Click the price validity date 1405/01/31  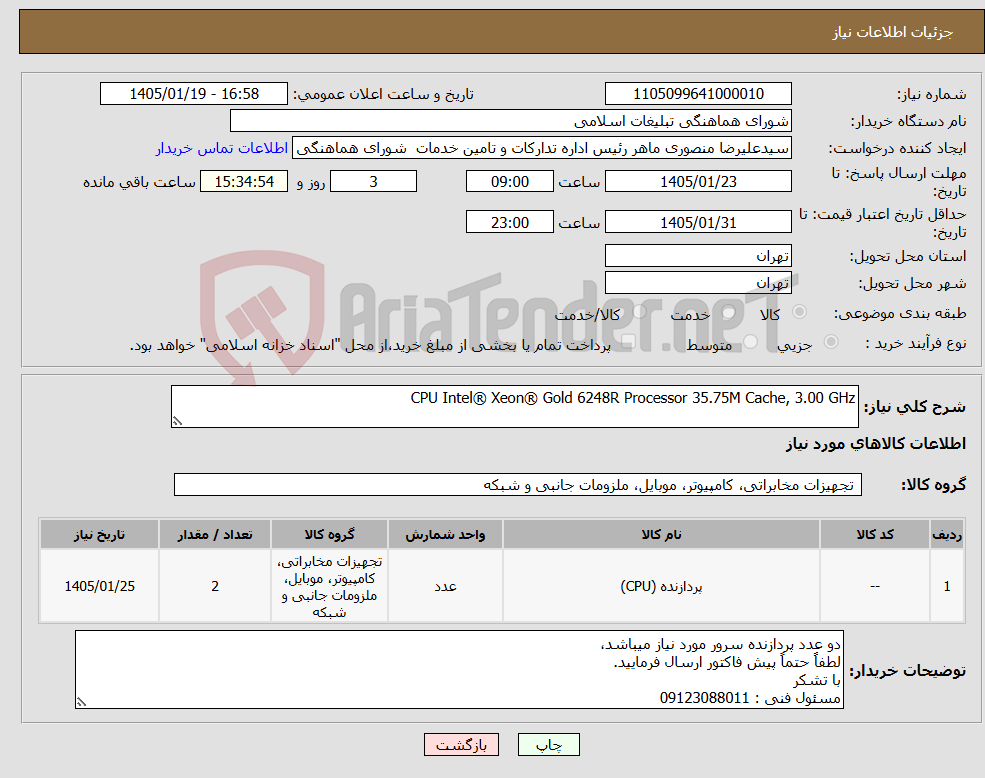698,222
